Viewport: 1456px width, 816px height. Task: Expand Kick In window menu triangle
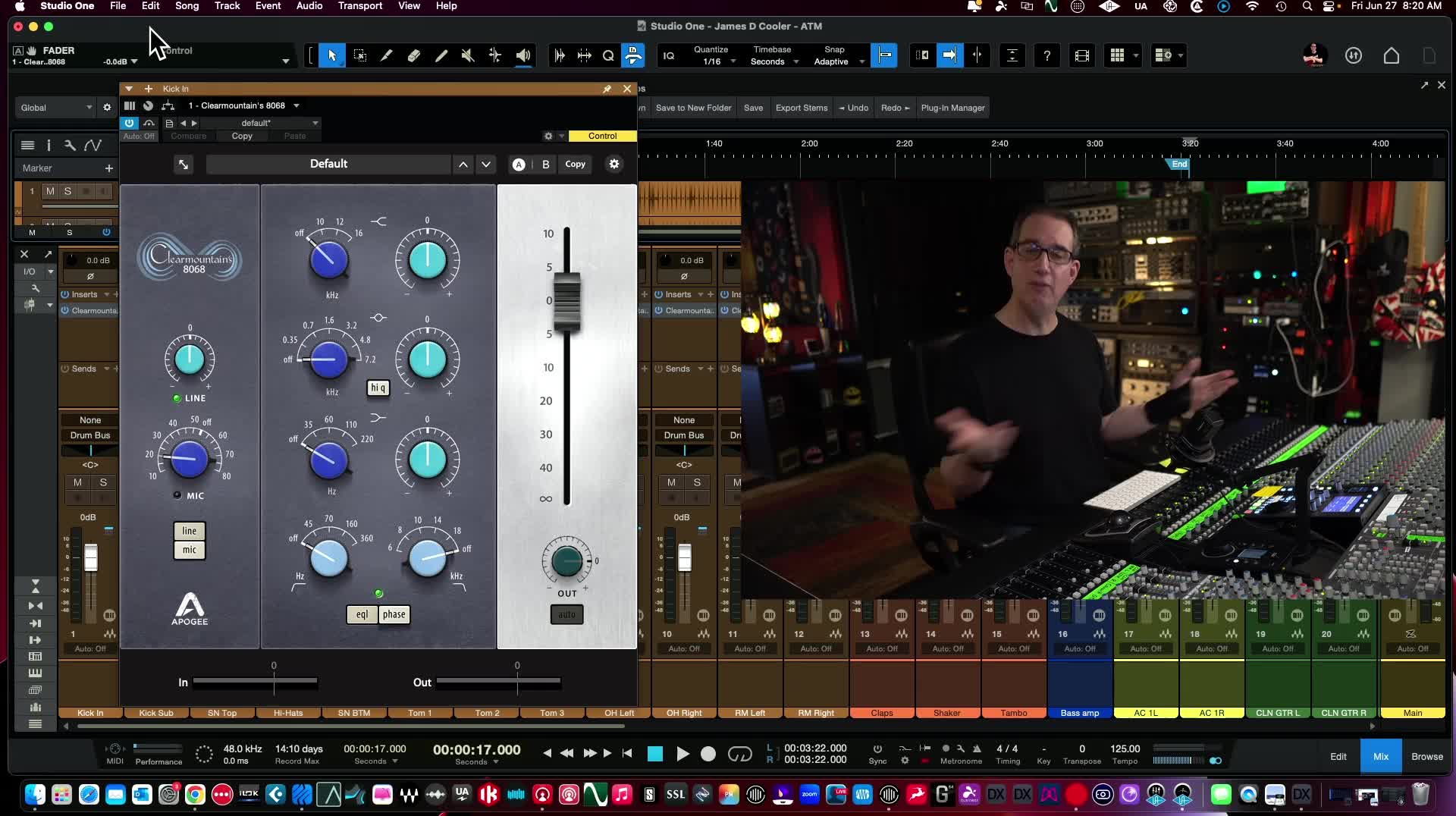tap(129, 89)
